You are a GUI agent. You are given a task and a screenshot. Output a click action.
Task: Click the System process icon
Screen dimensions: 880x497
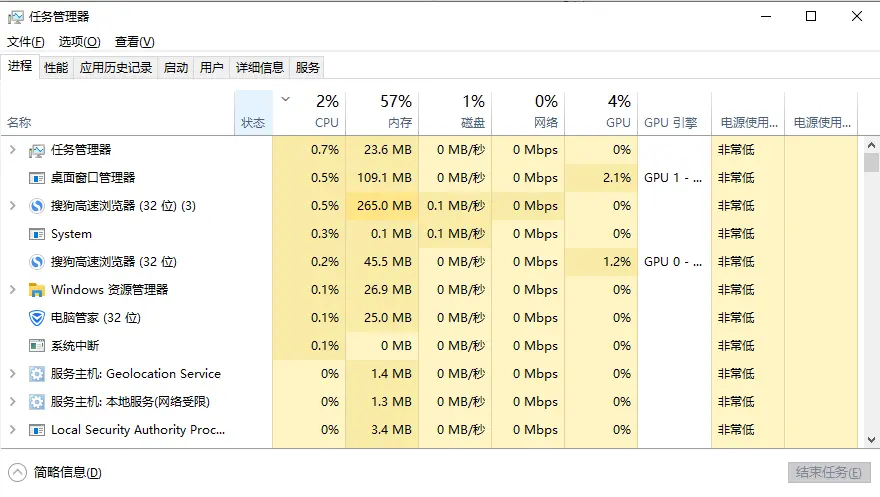pyautogui.click(x=37, y=234)
